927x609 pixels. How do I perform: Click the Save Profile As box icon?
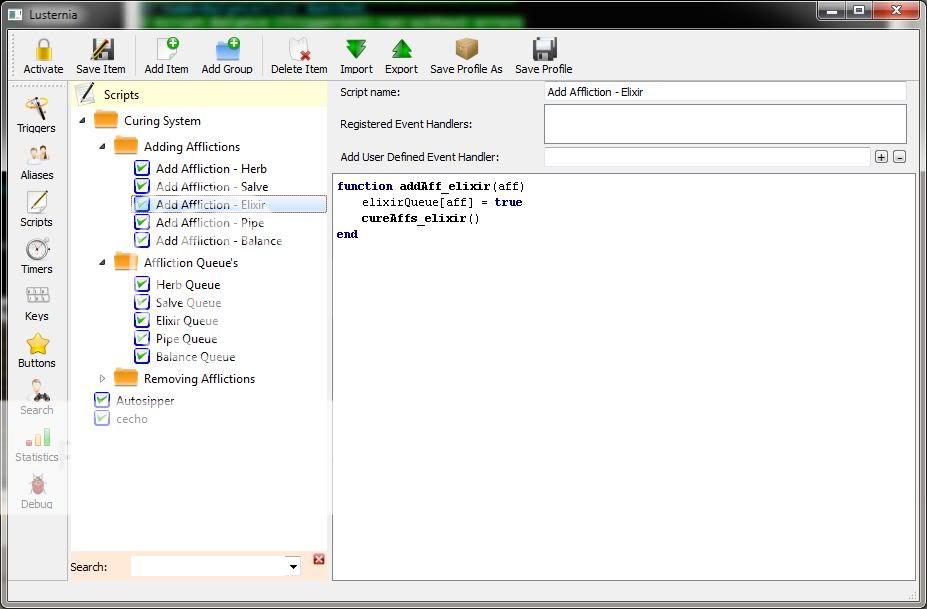(x=466, y=49)
